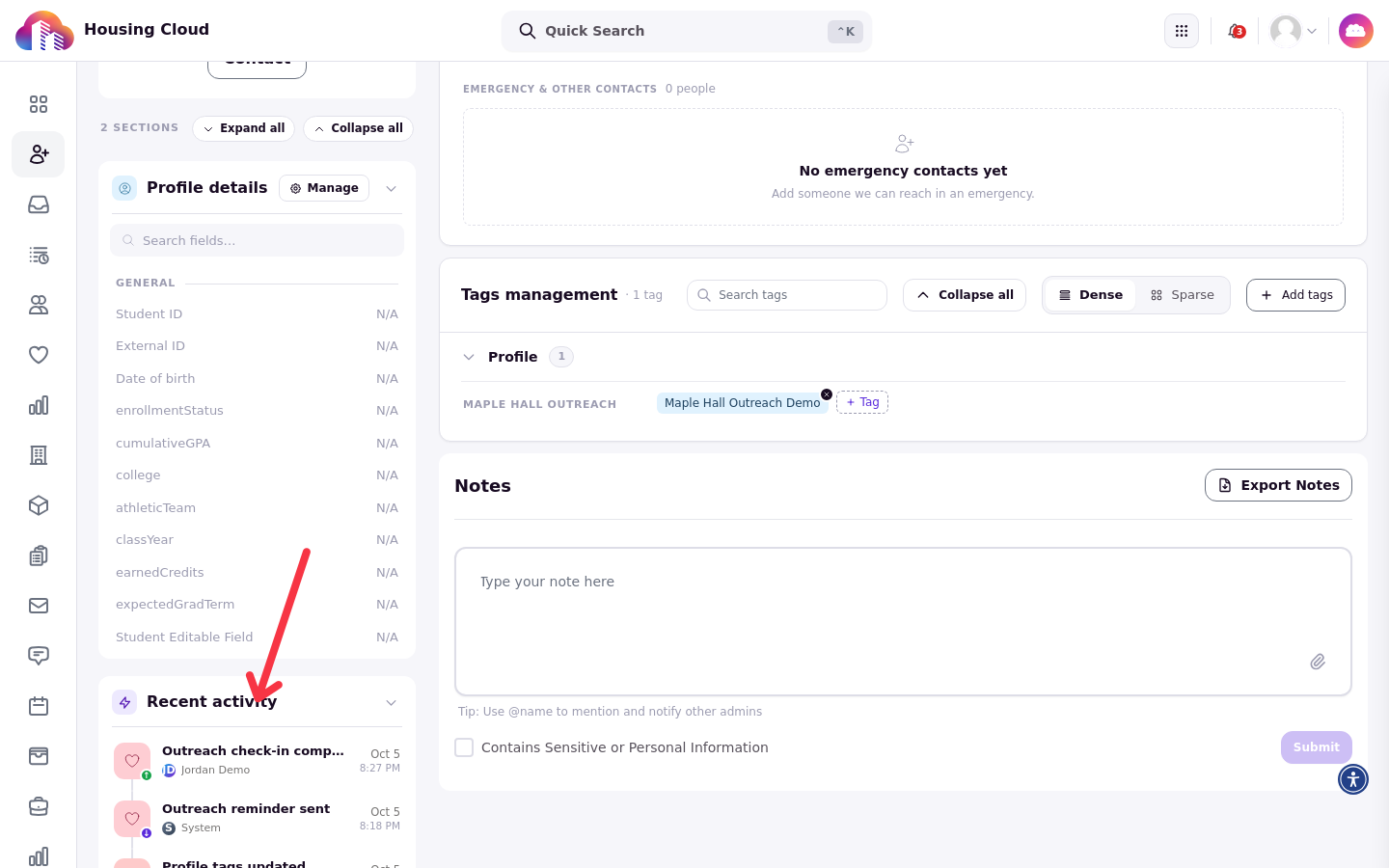This screenshot has height=868, width=1389.
Task: Open the dashboard grid icon in sidebar
Action: tap(39, 104)
